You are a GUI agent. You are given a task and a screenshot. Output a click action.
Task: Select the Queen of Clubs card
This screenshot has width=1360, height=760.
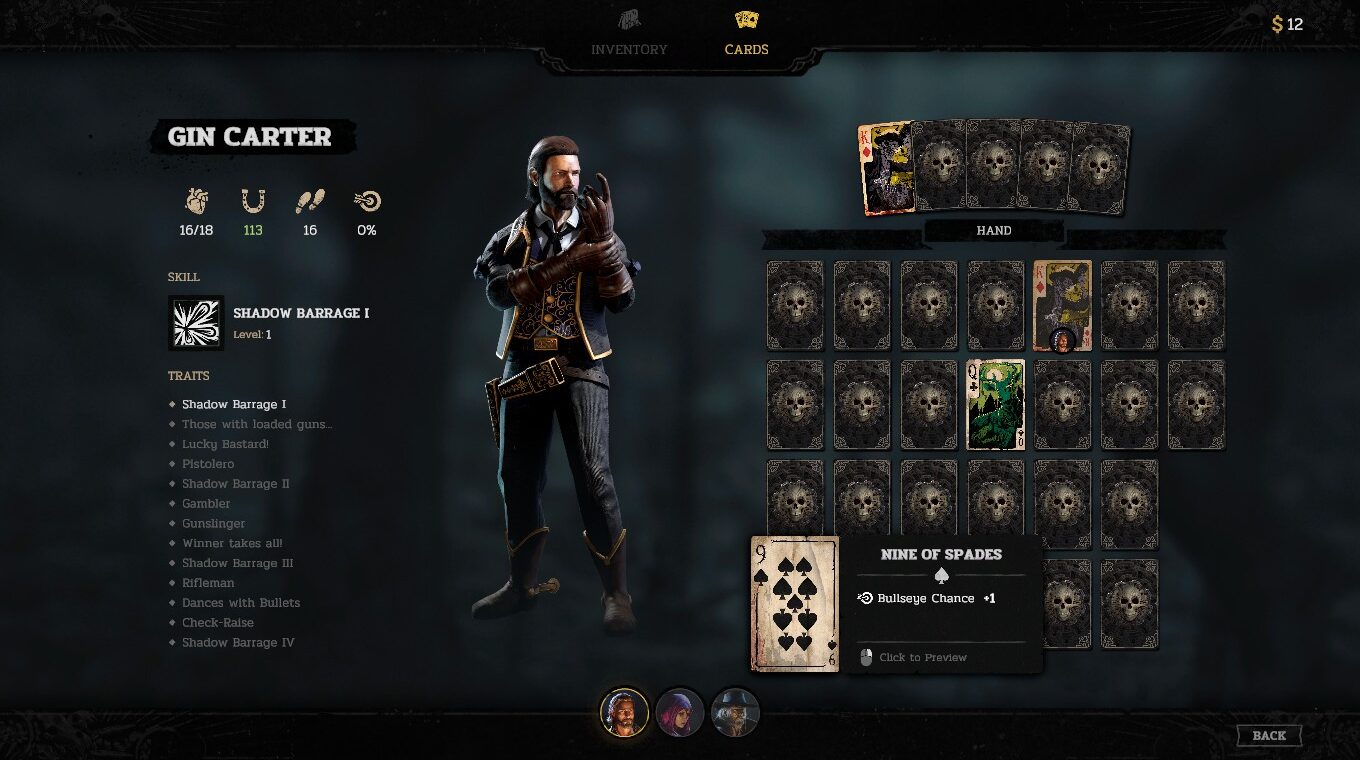click(x=996, y=405)
